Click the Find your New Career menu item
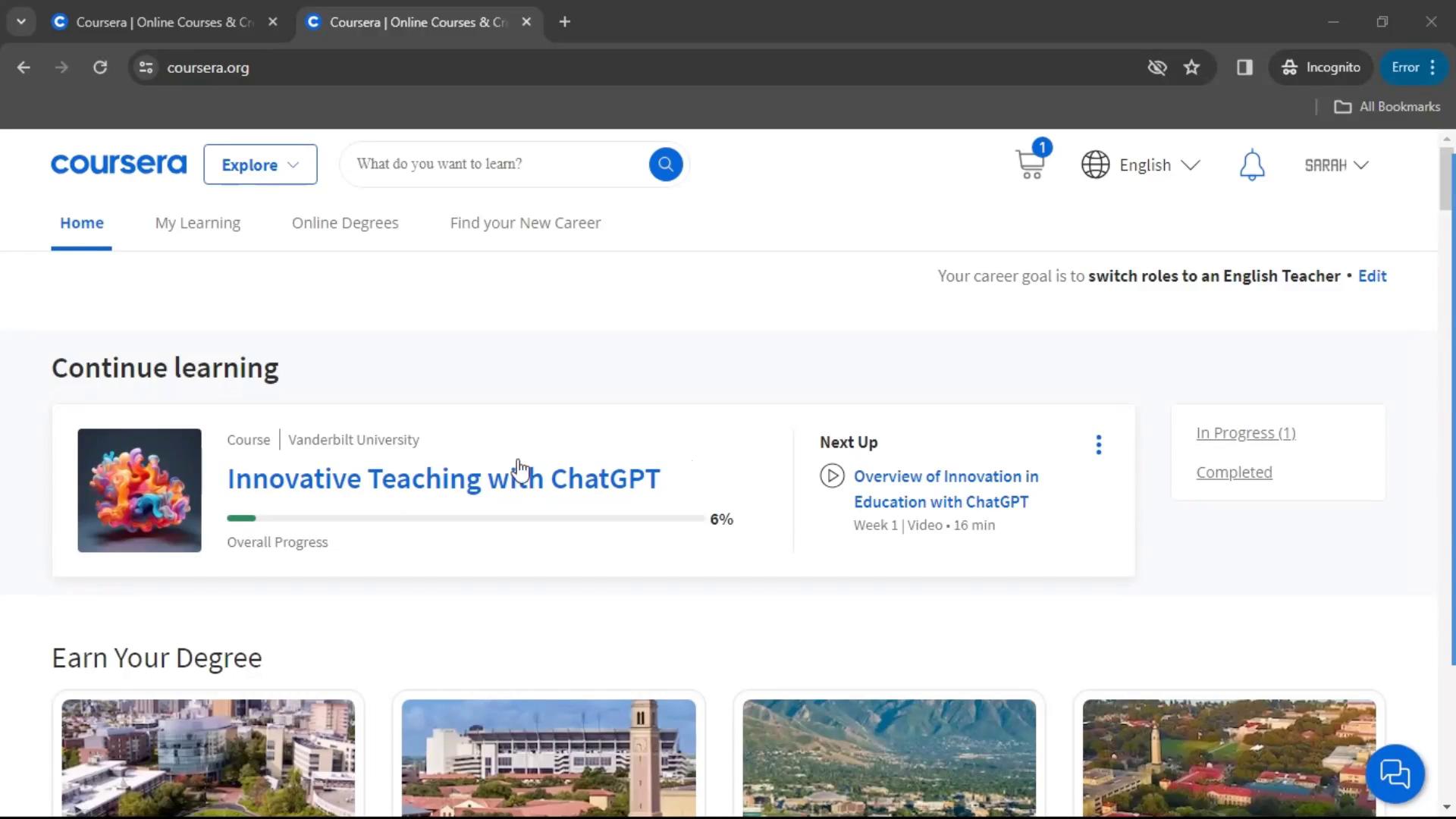Viewport: 1456px width, 819px height. 525,222
